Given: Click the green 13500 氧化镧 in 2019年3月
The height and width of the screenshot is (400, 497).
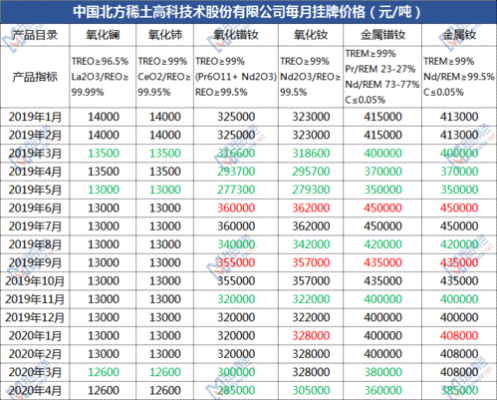Looking at the screenshot, I should (103, 153).
